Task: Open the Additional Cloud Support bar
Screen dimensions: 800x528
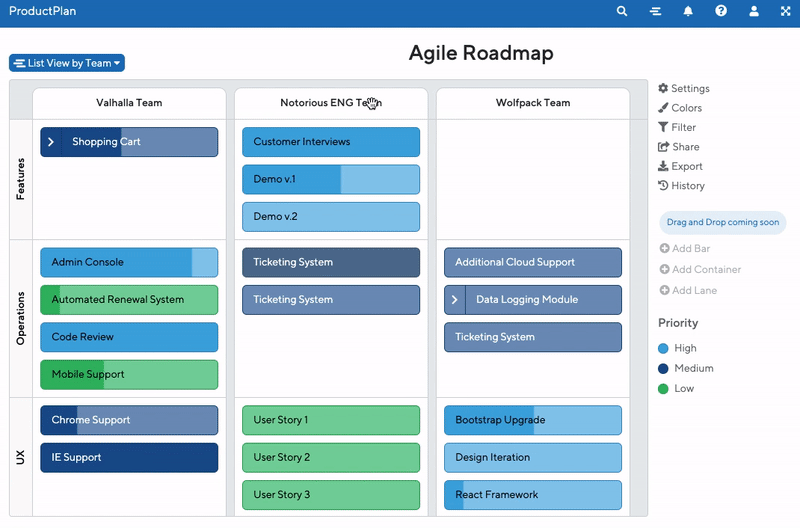Action: 533,262
